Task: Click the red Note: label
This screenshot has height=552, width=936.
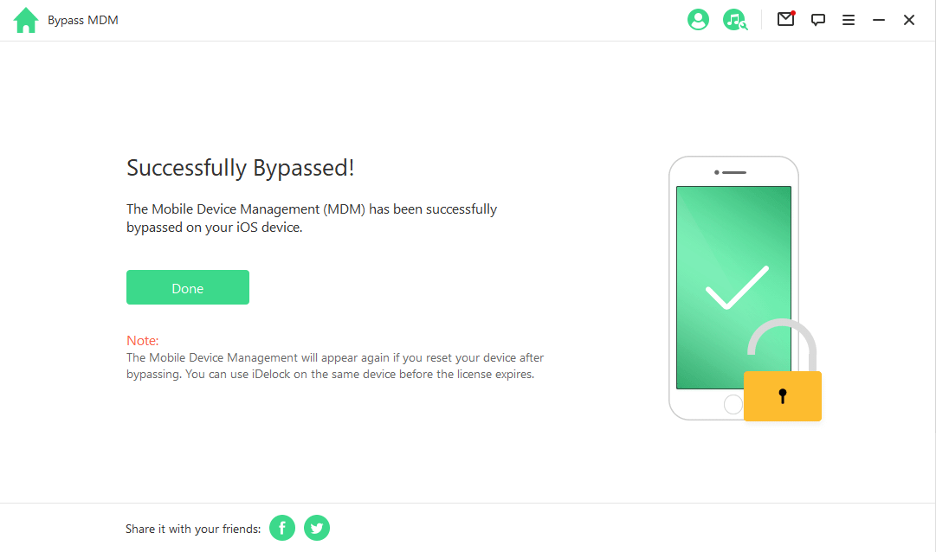Action: [x=143, y=341]
